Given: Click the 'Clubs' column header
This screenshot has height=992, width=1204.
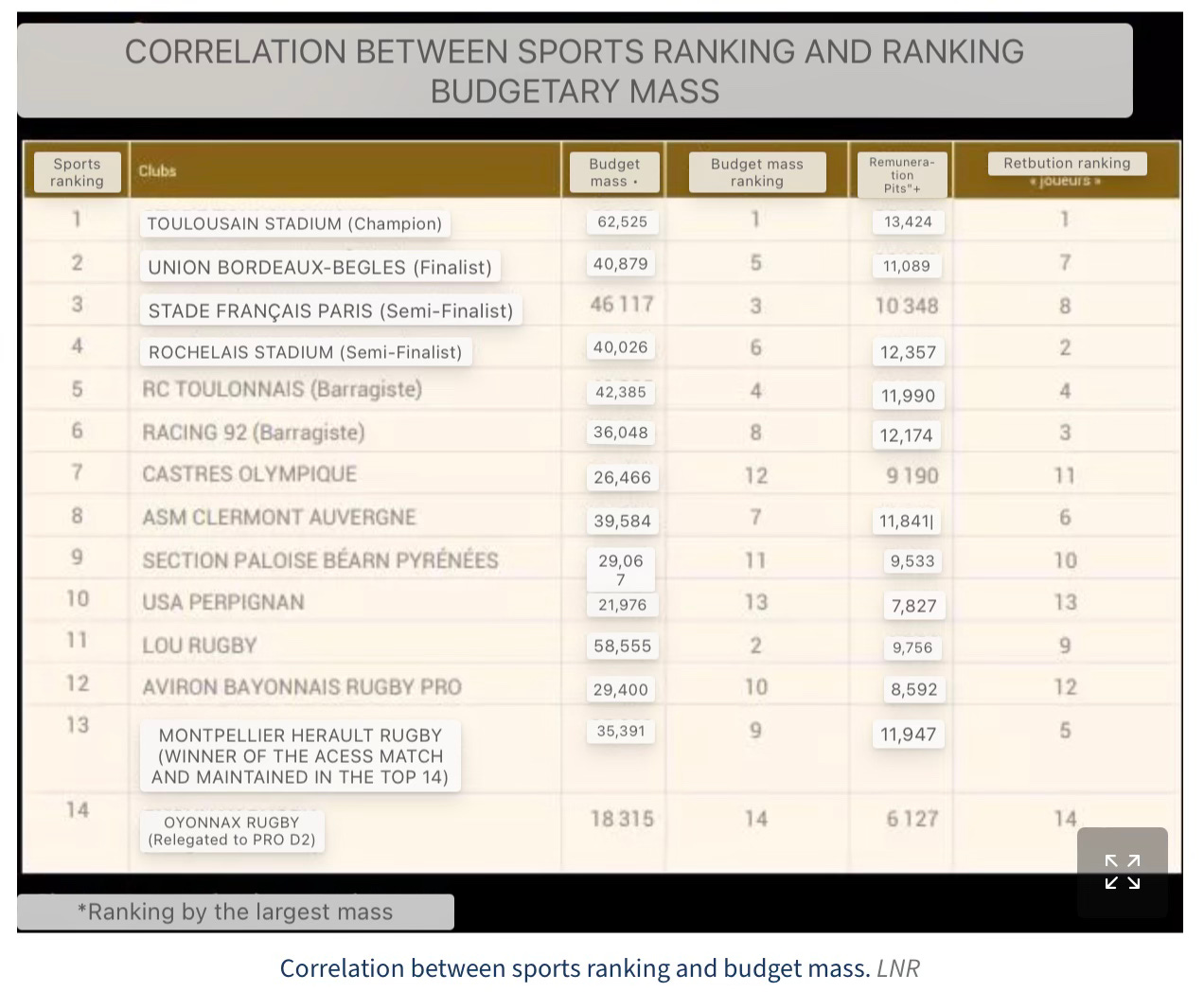Looking at the screenshot, I should [157, 171].
